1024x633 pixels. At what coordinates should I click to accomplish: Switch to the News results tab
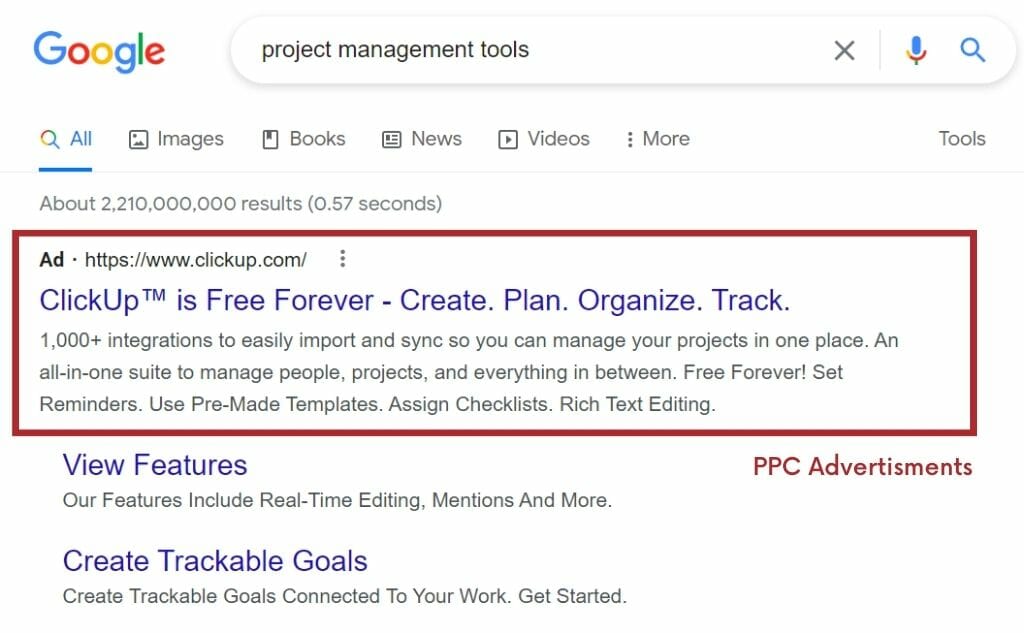point(436,139)
